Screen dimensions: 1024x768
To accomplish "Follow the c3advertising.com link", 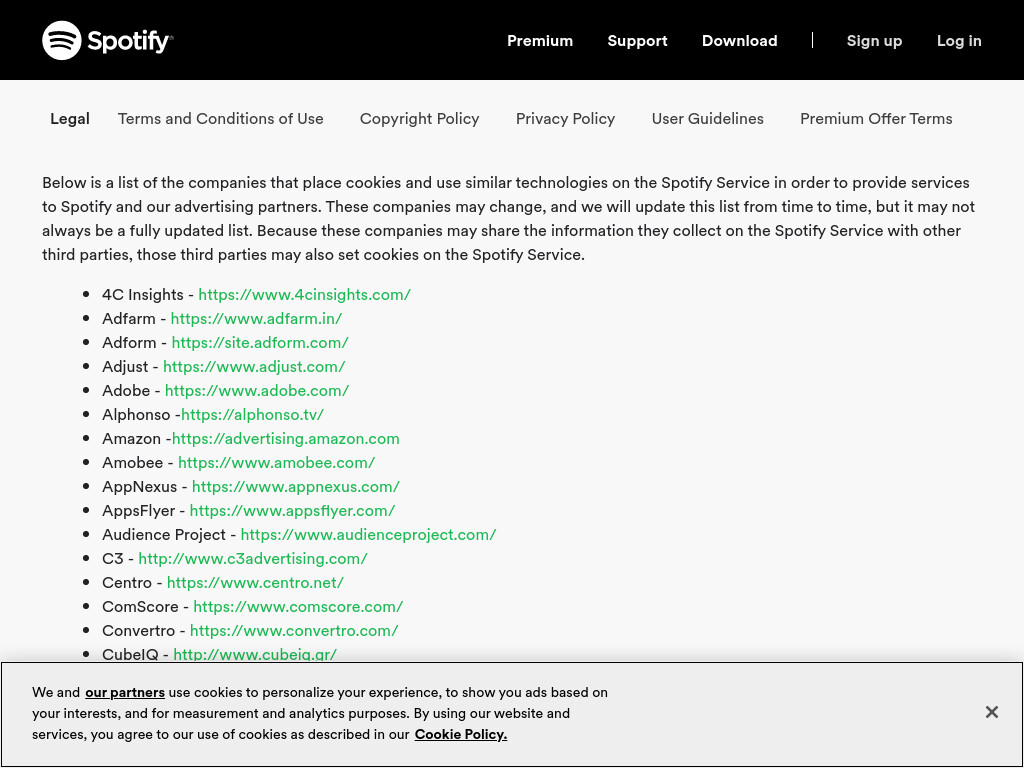I will point(253,559).
